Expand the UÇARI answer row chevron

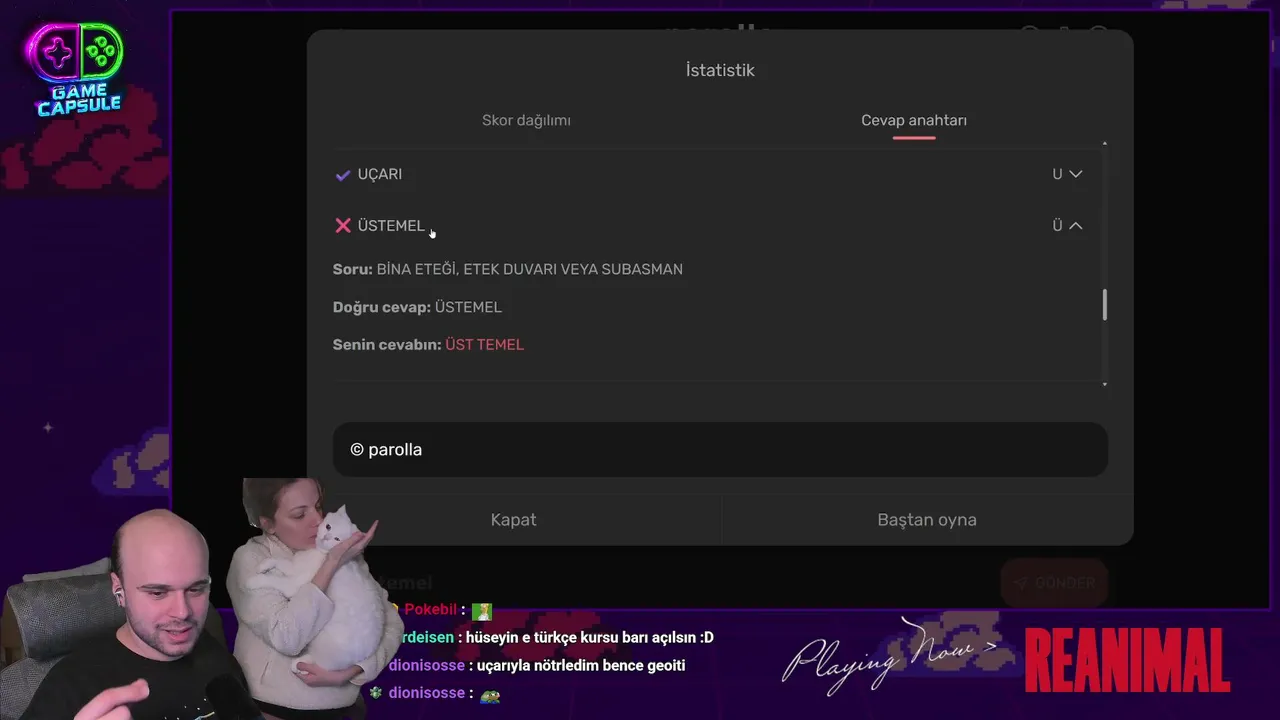1076,174
